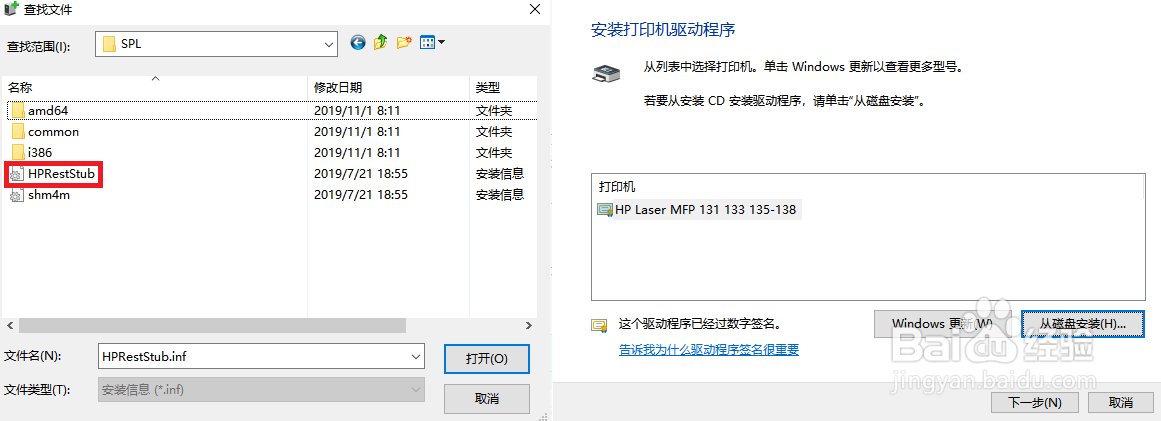Screen dimensions: 1161x421
Task: Select the shm4m file name
Action: click(x=49, y=196)
